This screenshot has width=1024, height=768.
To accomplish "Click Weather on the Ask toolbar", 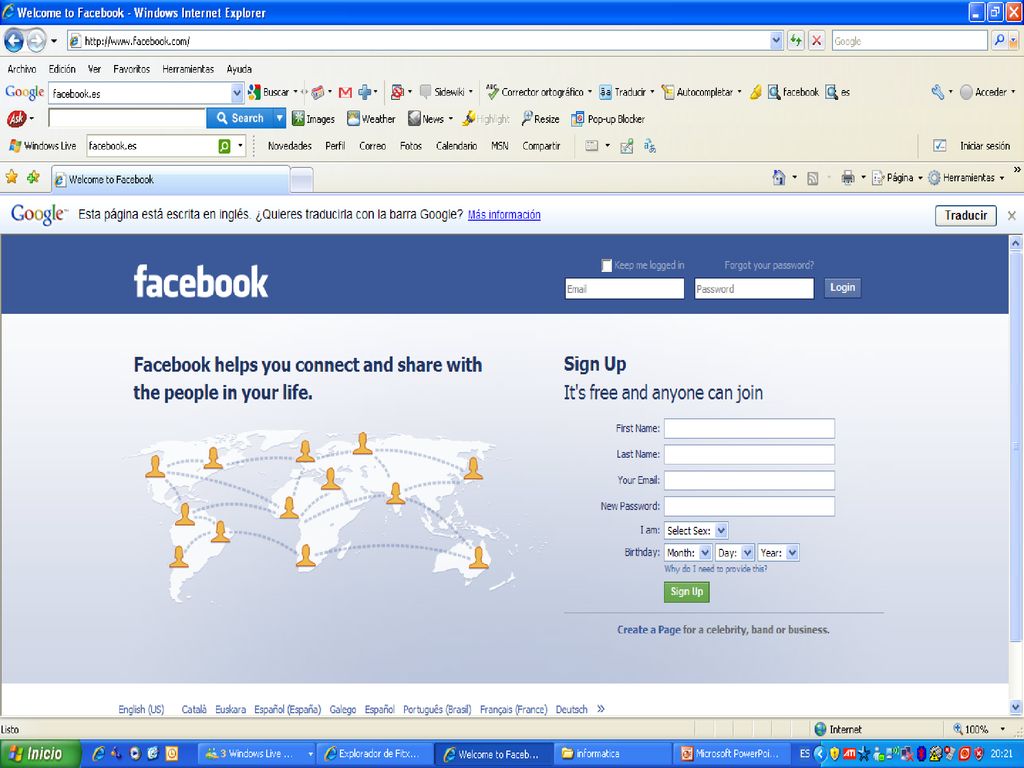I will pos(371,119).
